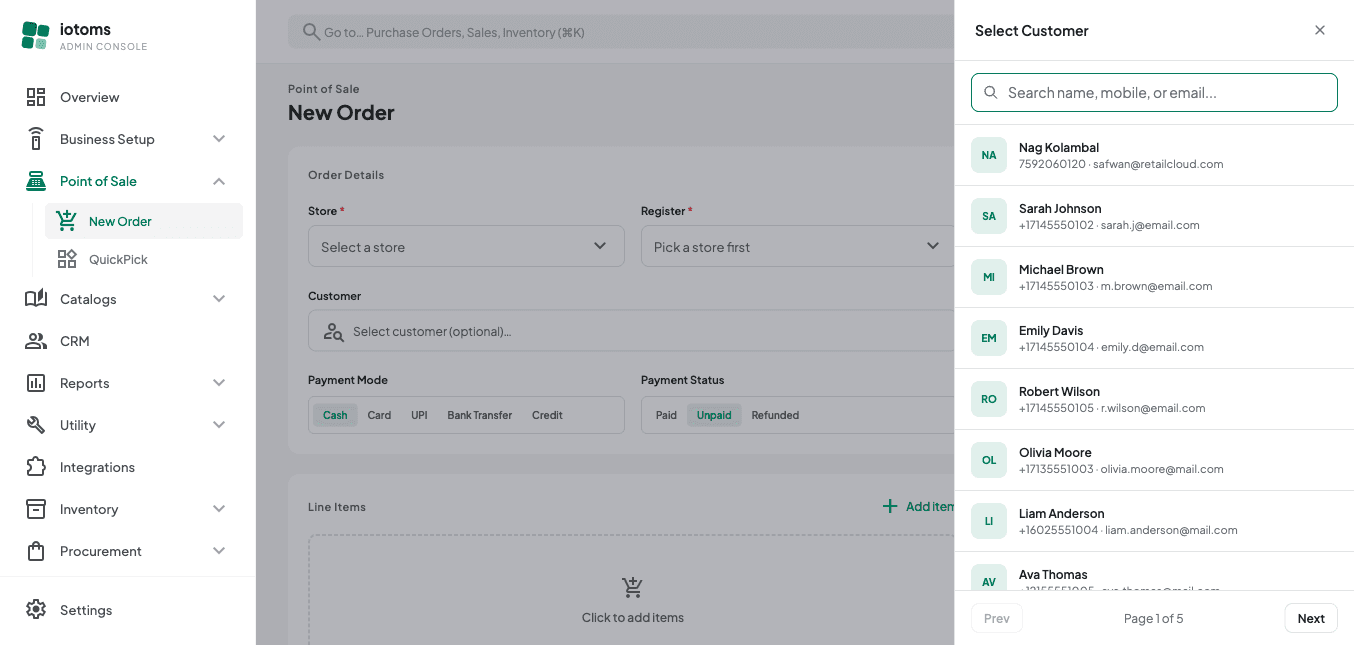
Task: Select Credit payment mode
Action: pos(547,415)
